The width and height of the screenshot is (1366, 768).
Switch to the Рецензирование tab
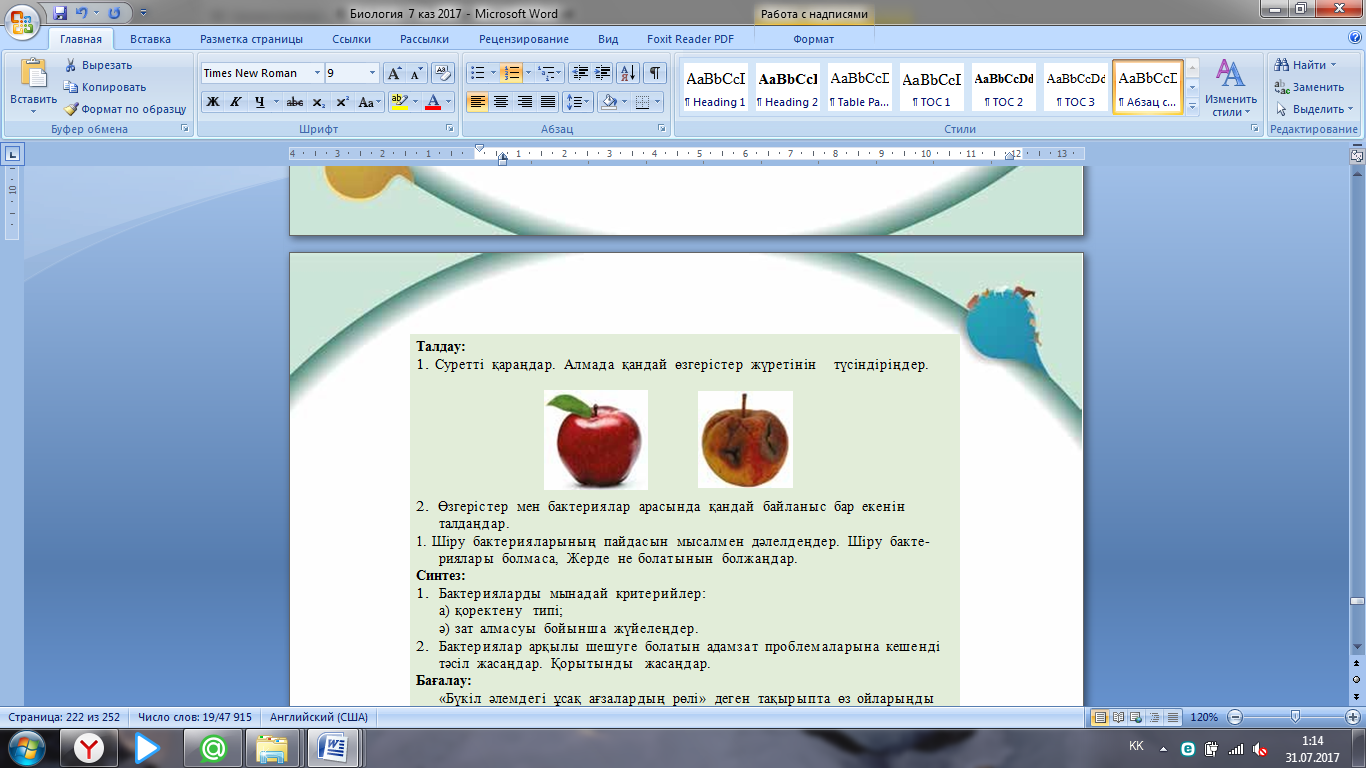click(523, 39)
